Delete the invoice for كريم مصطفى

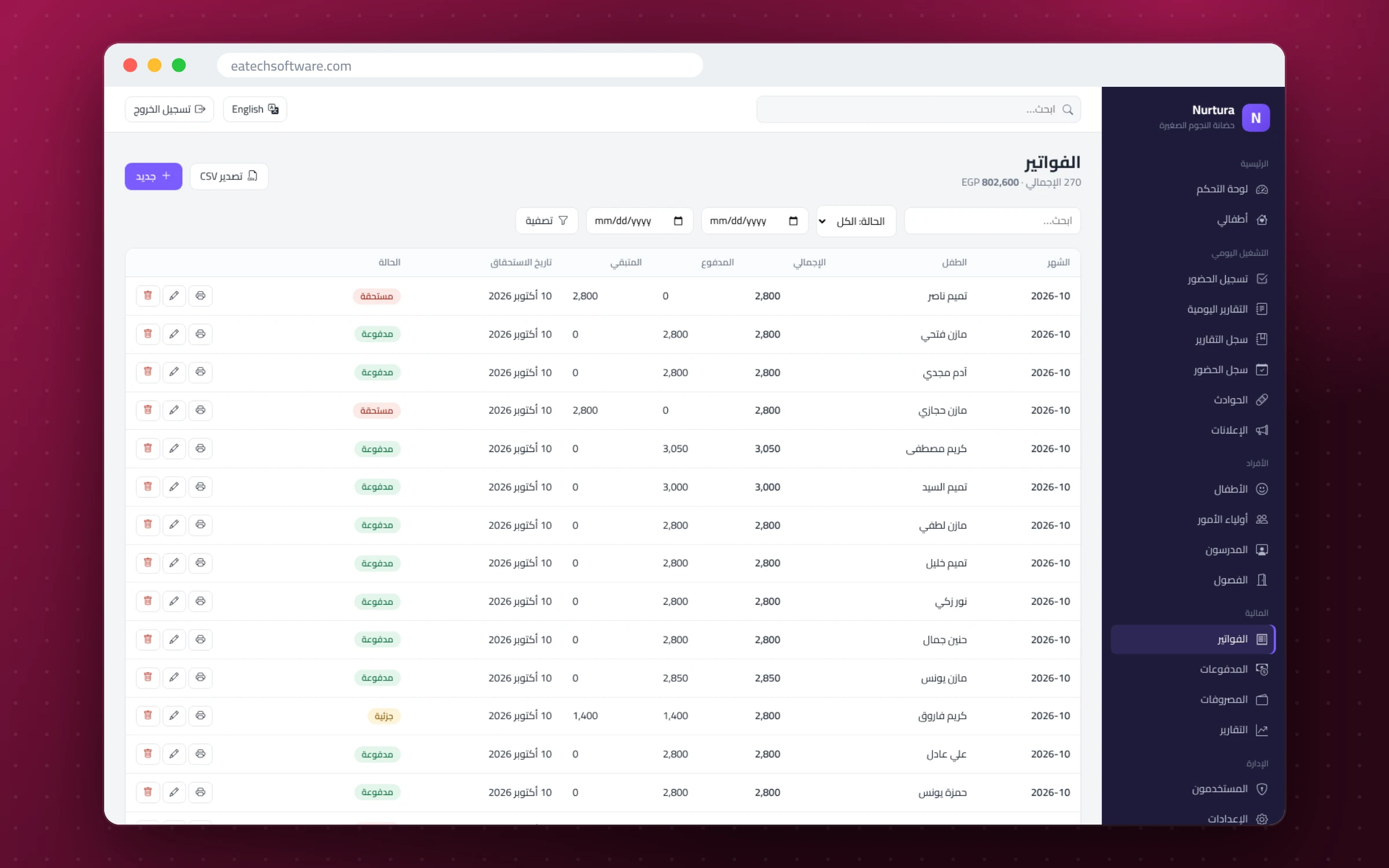148,448
